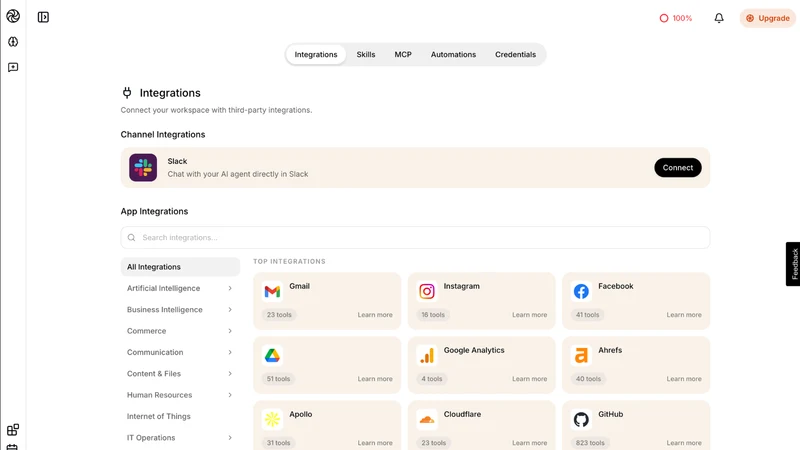Click Learn more on Facebook card

(x=684, y=315)
